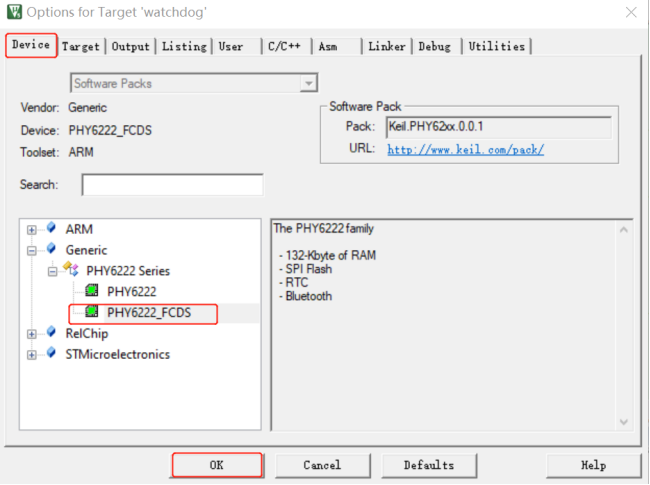650x485 pixels.
Task: Switch to the Target tab
Action: click(81, 46)
